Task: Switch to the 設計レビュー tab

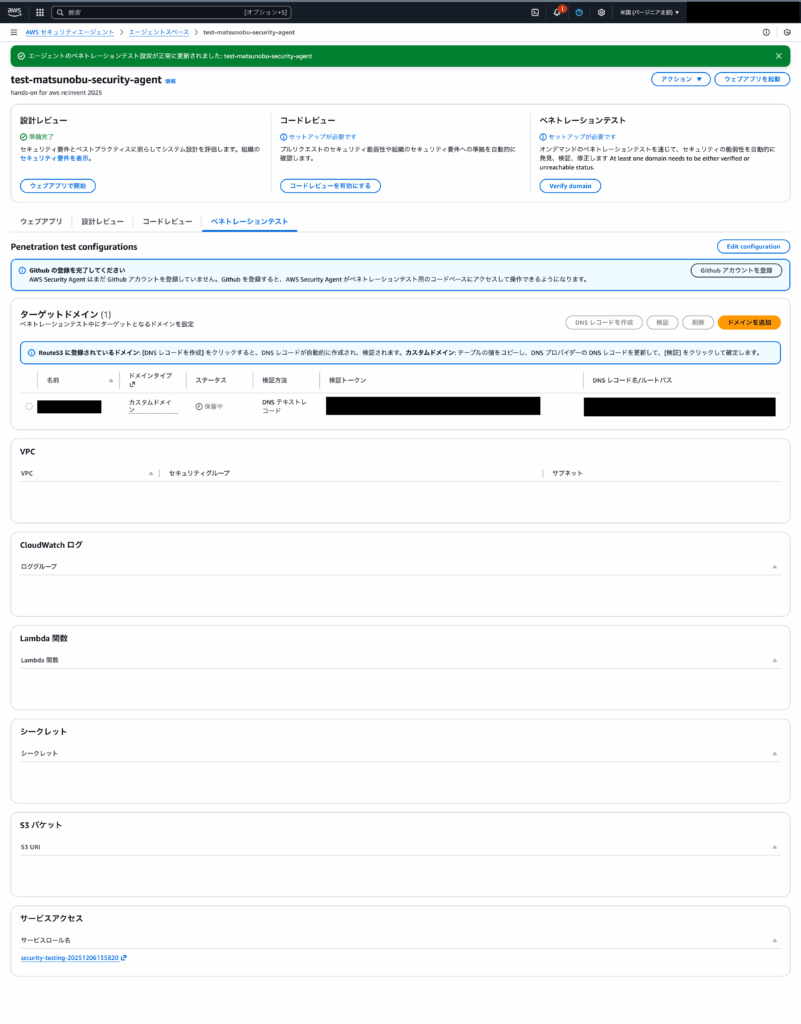Action: (102, 221)
